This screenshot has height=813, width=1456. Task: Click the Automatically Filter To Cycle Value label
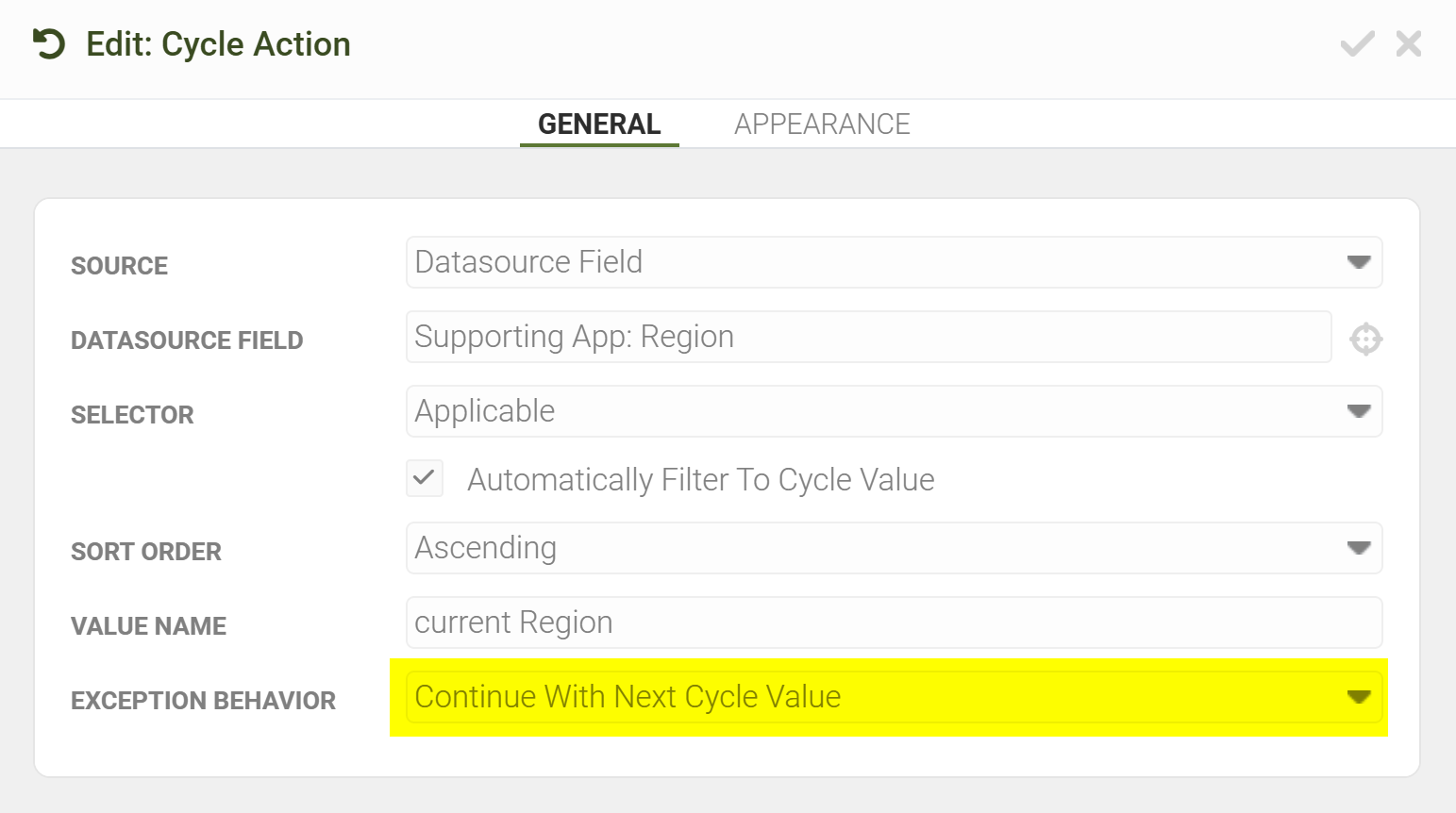(701, 480)
